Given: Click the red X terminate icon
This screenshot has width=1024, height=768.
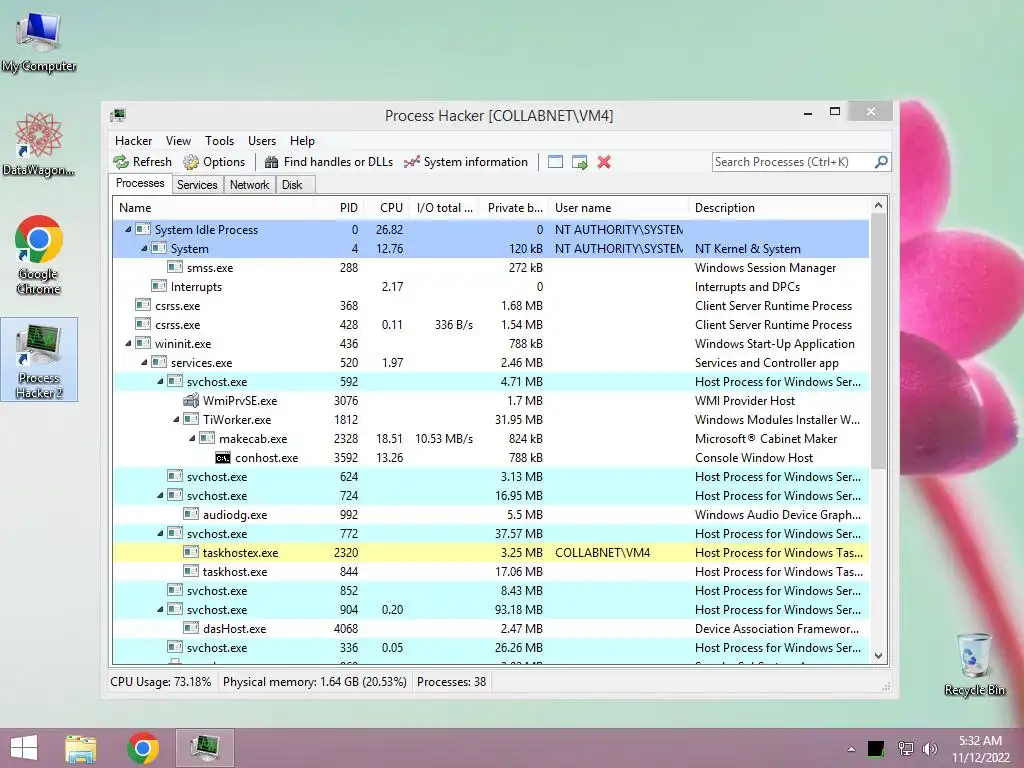Looking at the screenshot, I should [x=604, y=162].
